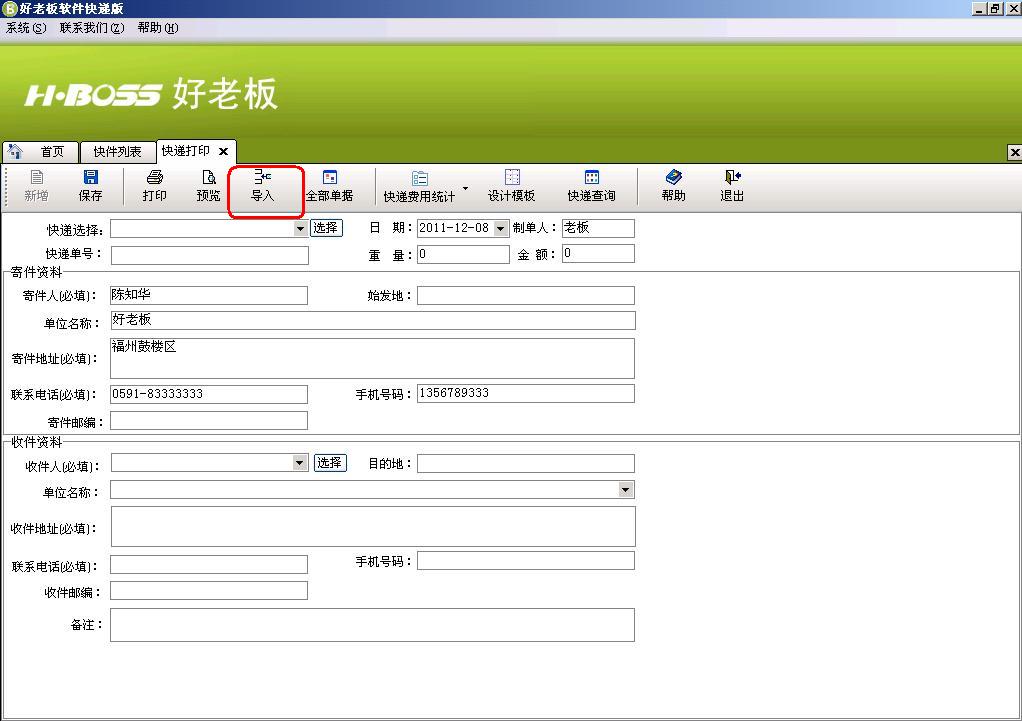
Task: Click 寄件地址 box with 福州鼓楼区
Action: (x=373, y=358)
